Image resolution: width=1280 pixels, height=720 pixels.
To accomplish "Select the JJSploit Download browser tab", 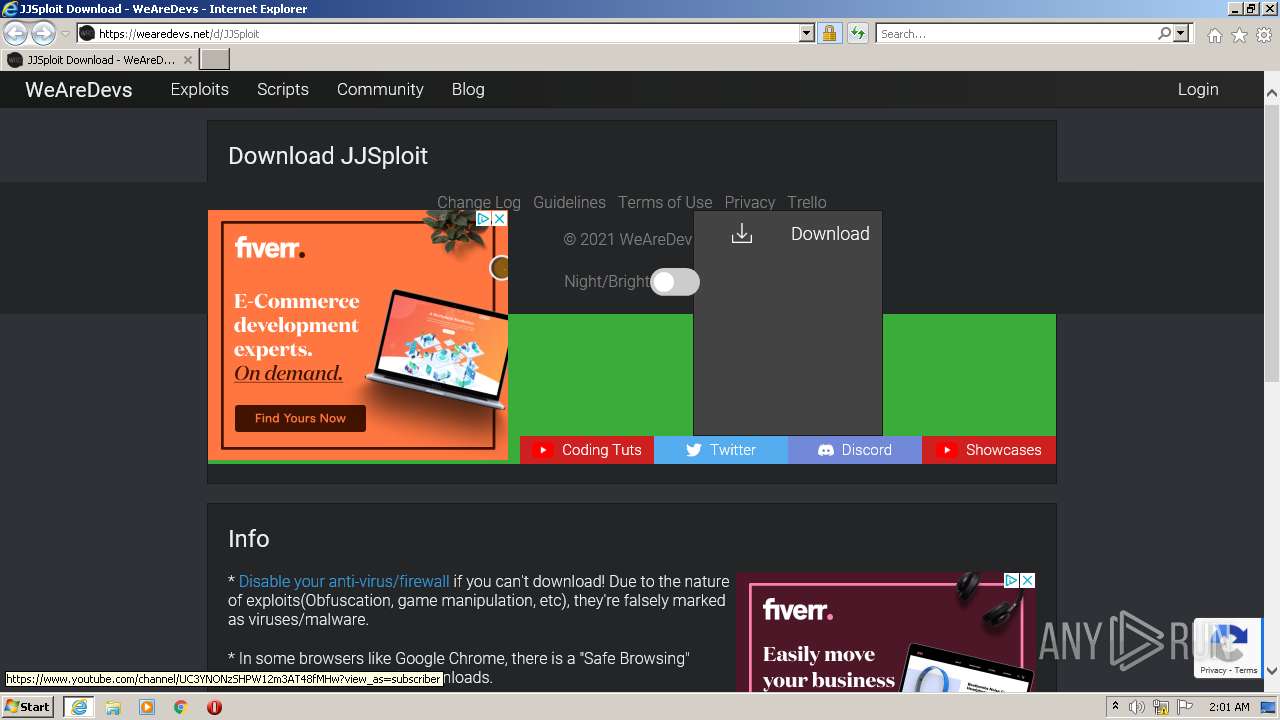I will [x=100, y=60].
